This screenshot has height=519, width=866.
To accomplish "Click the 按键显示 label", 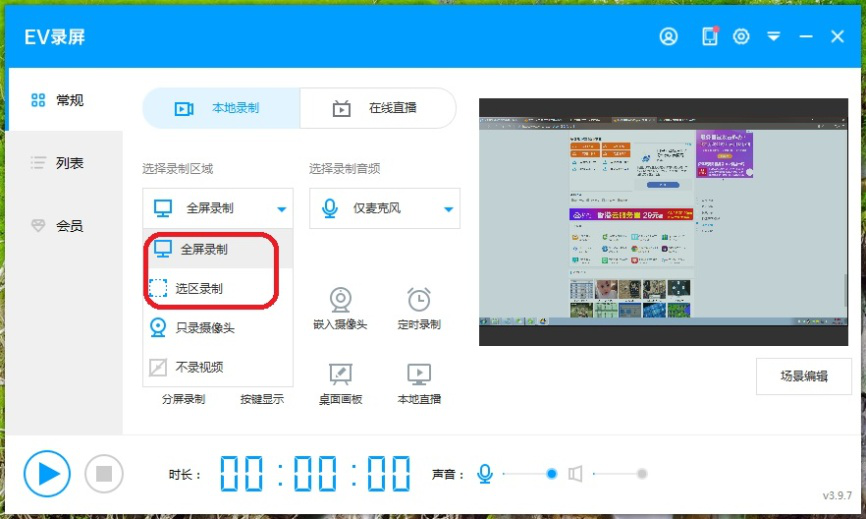I will click(x=262, y=399).
